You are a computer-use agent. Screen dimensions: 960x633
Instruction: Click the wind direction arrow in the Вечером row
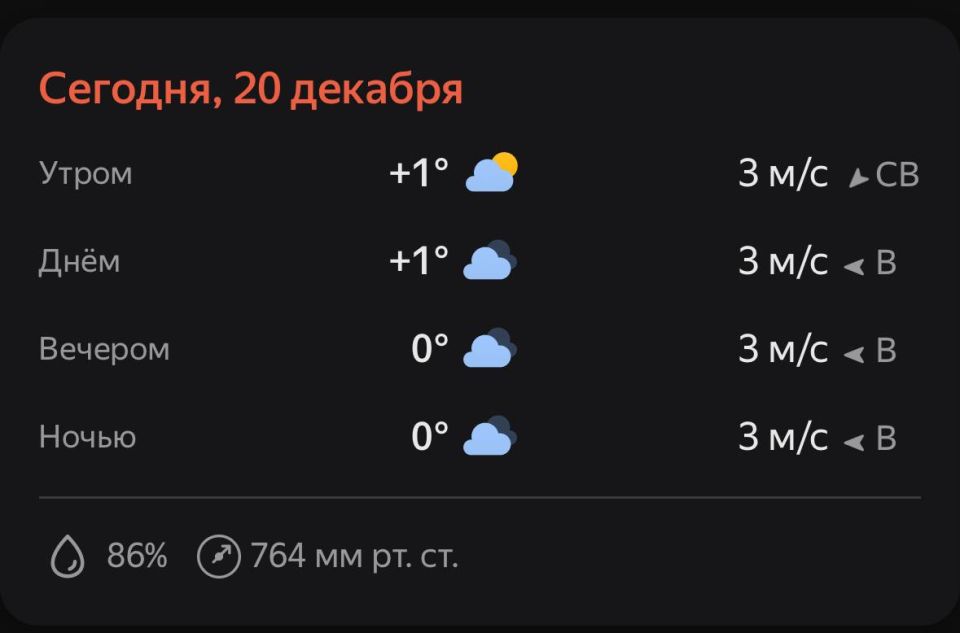(x=853, y=353)
